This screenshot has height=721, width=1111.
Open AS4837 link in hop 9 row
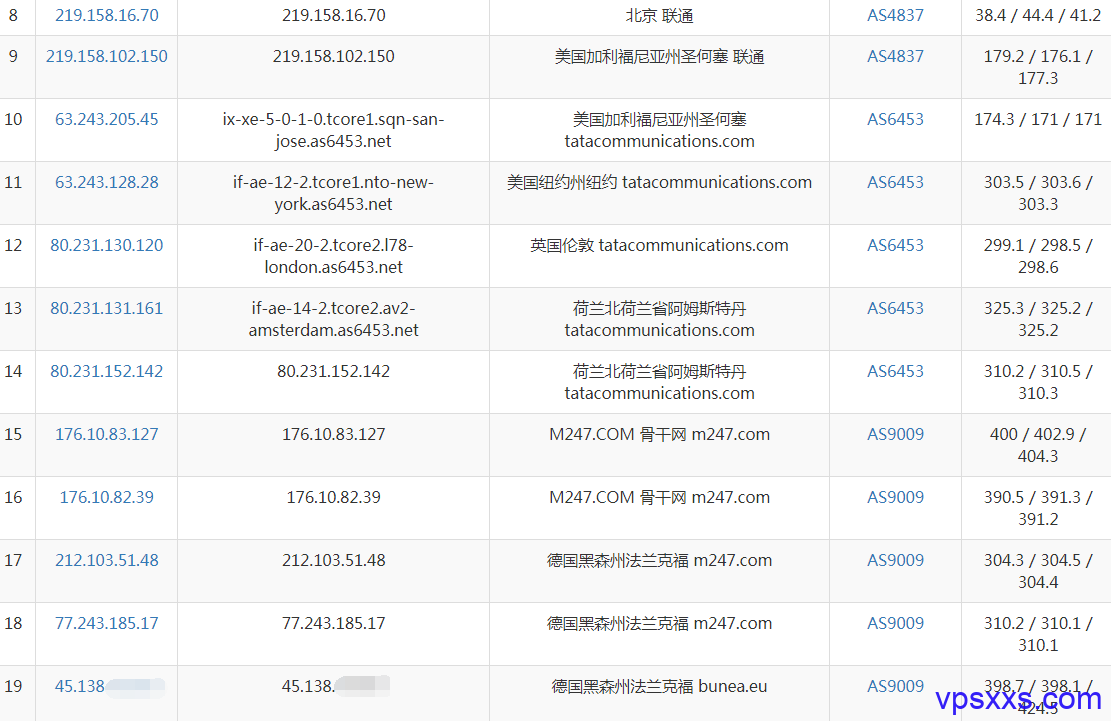point(895,57)
